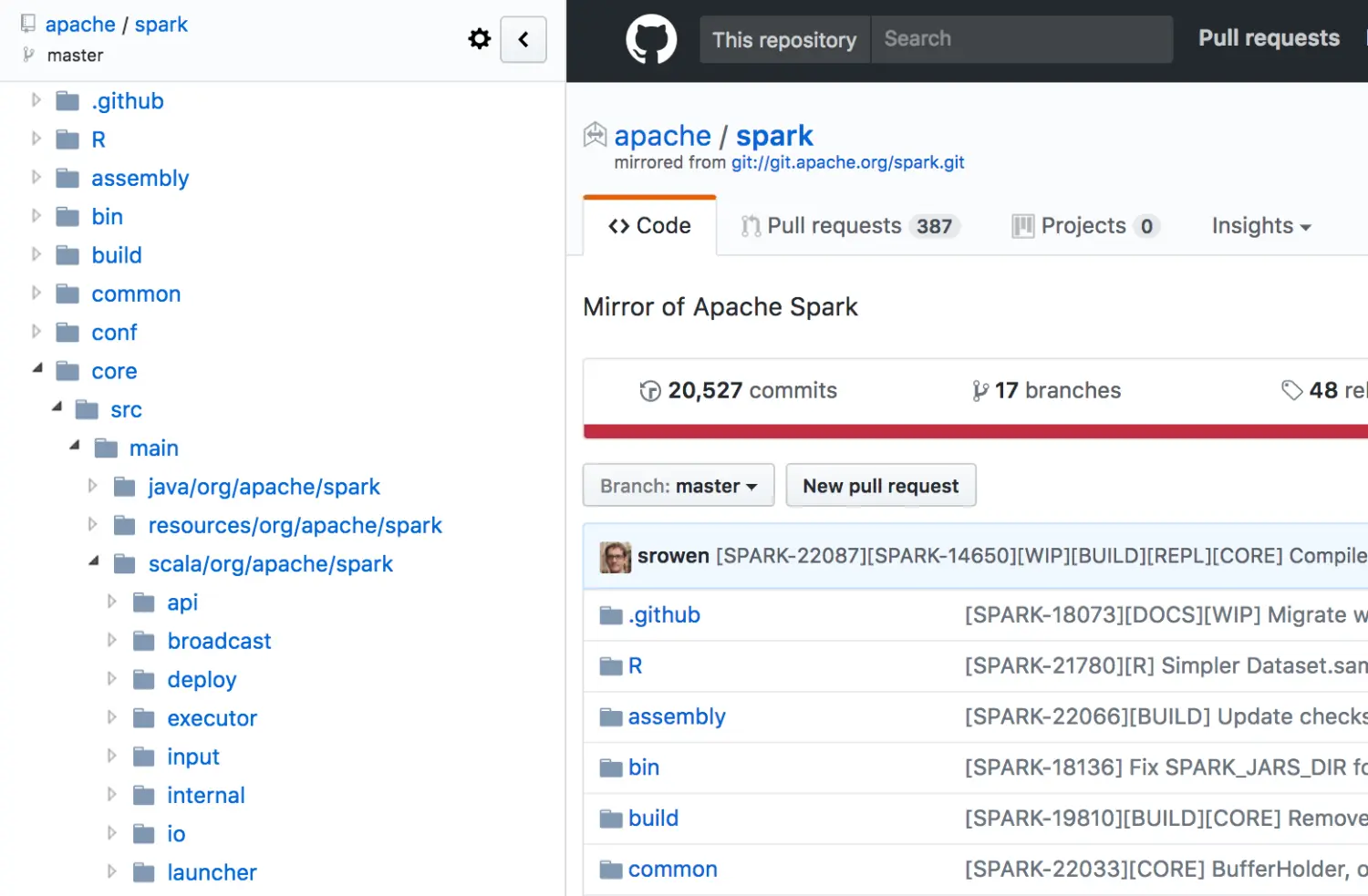
Task: Open the input folder in sidebar tree
Action: [193, 757]
